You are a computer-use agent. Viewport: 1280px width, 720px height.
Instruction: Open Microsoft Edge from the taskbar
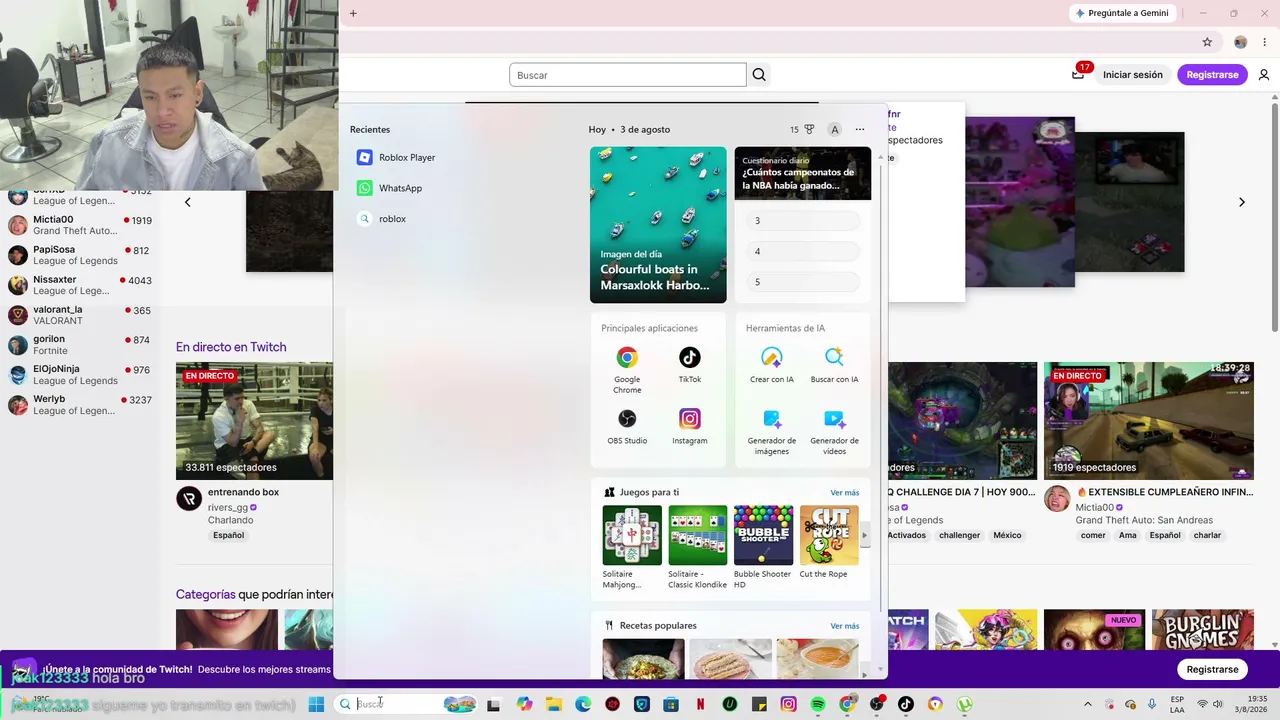click(583, 704)
